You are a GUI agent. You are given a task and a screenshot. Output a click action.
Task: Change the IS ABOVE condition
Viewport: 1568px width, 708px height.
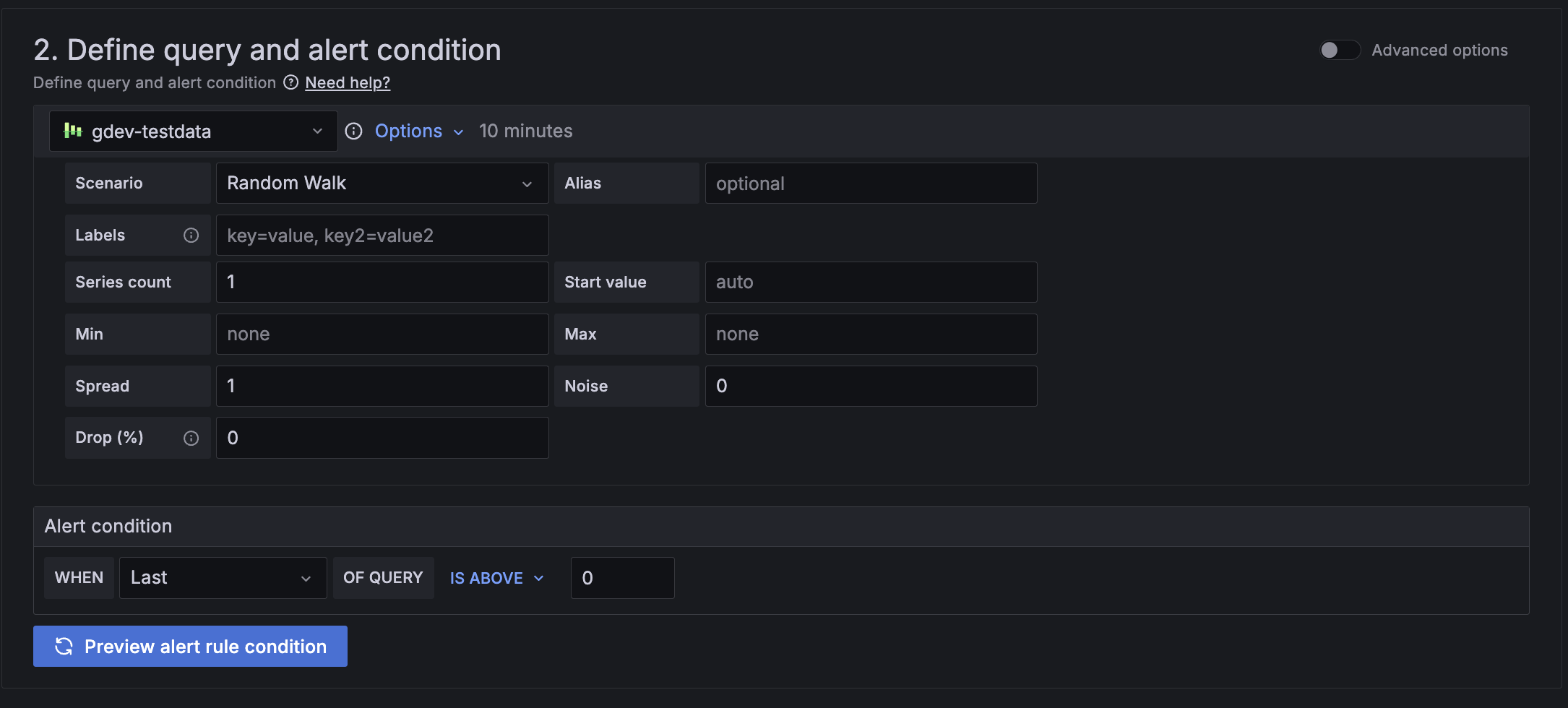[495, 577]
